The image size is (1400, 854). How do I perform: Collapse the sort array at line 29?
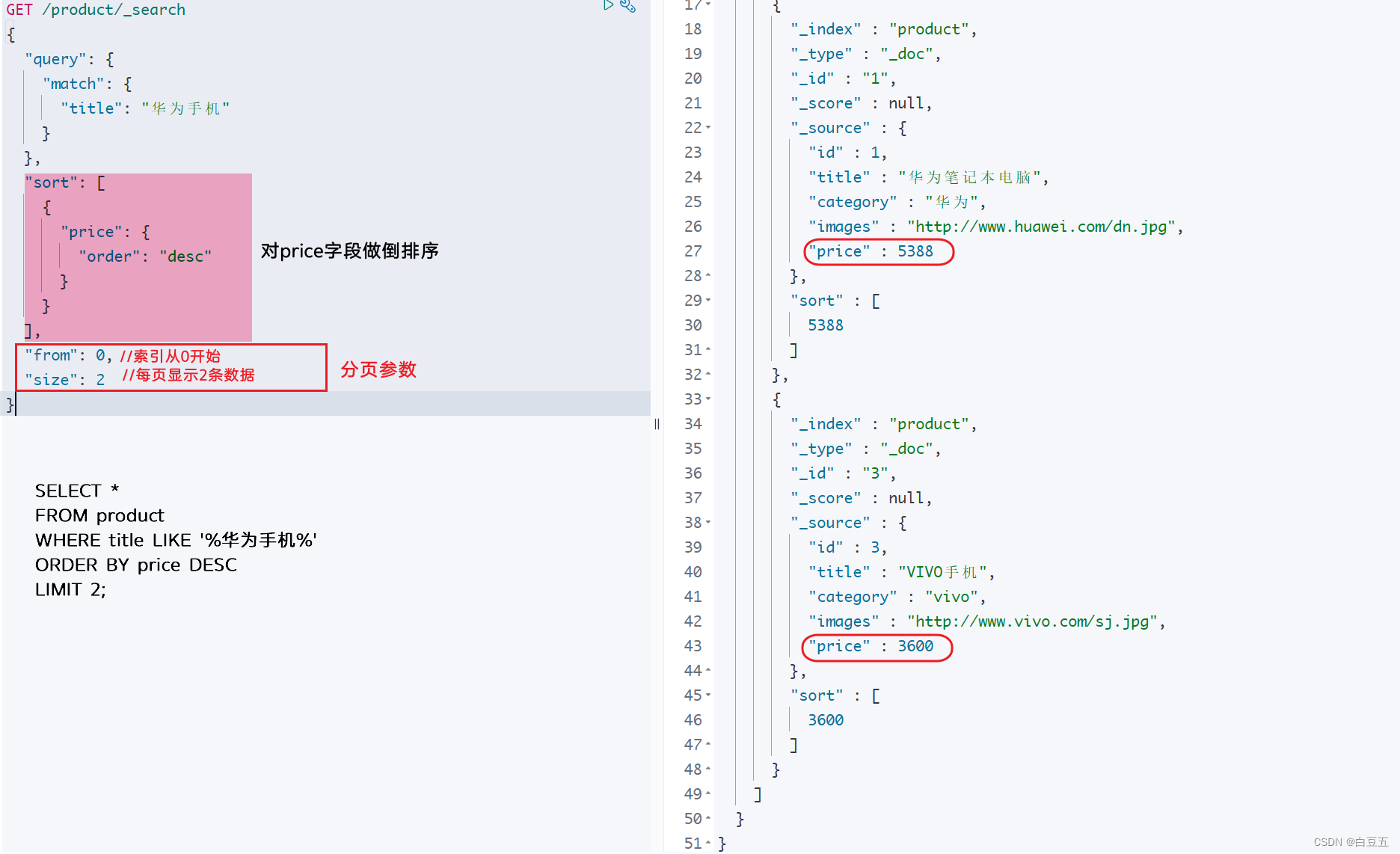point(708,301)
